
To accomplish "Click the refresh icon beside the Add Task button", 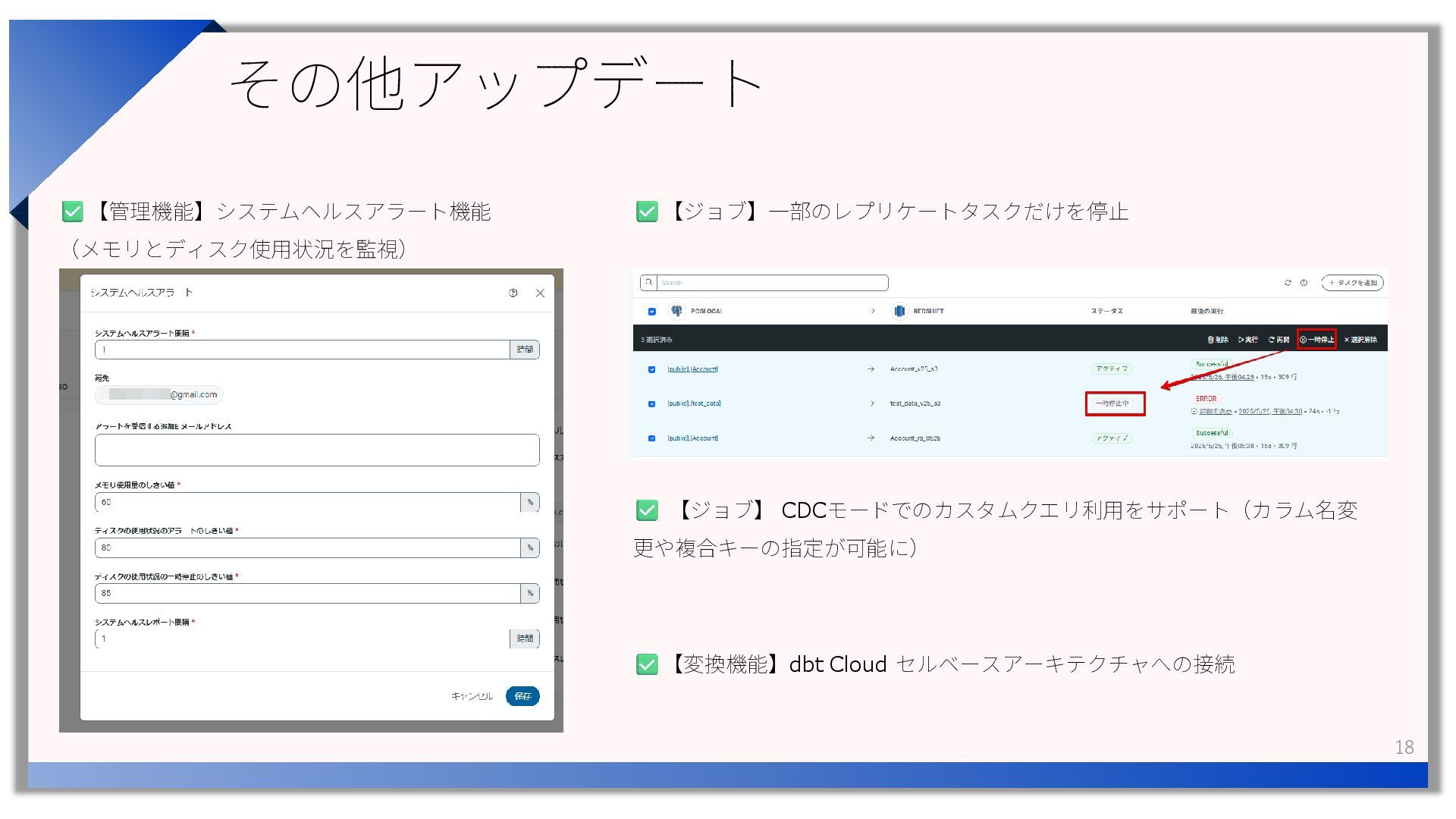I will pos(1288,283).
